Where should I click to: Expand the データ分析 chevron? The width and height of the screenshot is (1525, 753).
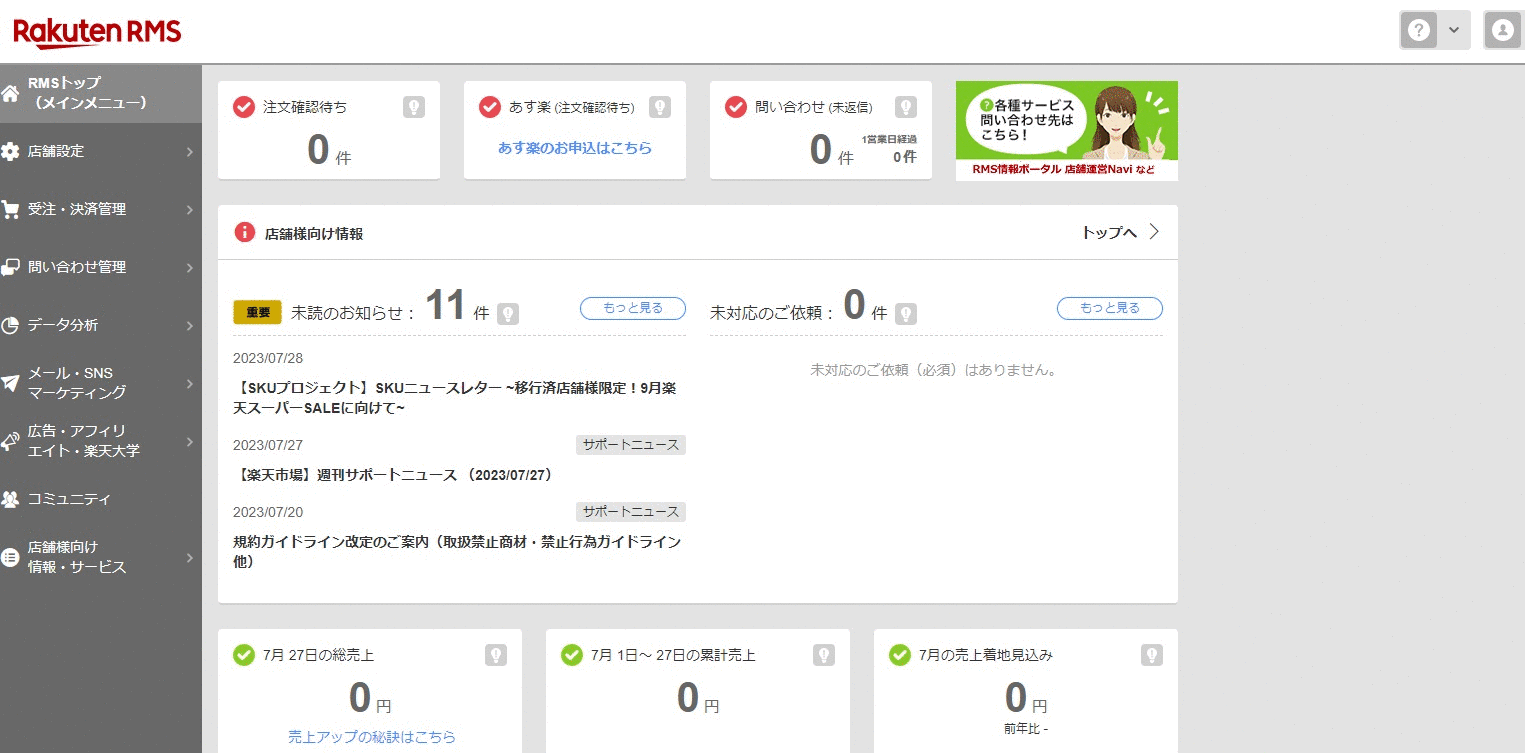pos(190,326)
